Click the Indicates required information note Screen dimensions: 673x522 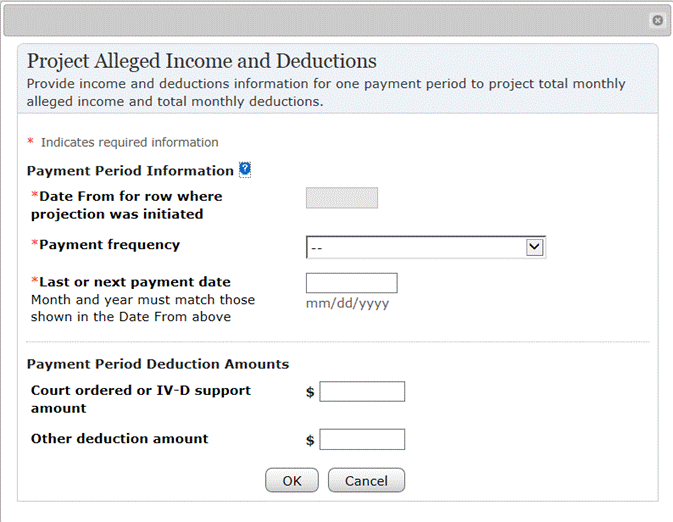(x=129, y=142)
